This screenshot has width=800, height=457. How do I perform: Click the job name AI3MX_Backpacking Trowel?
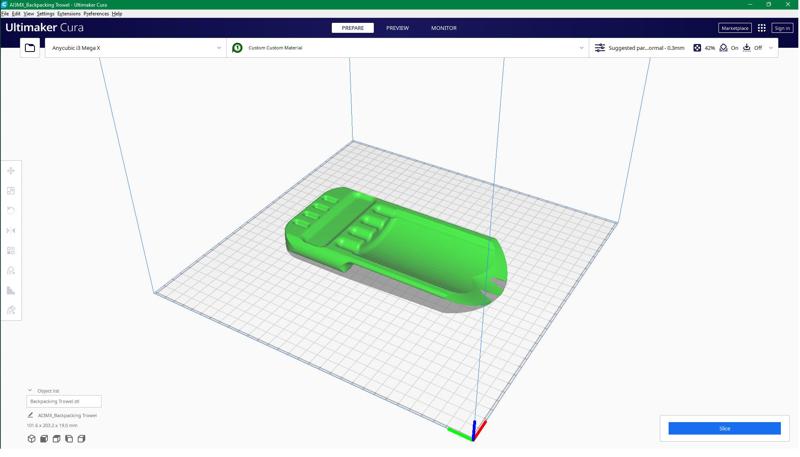coord(67,415)
